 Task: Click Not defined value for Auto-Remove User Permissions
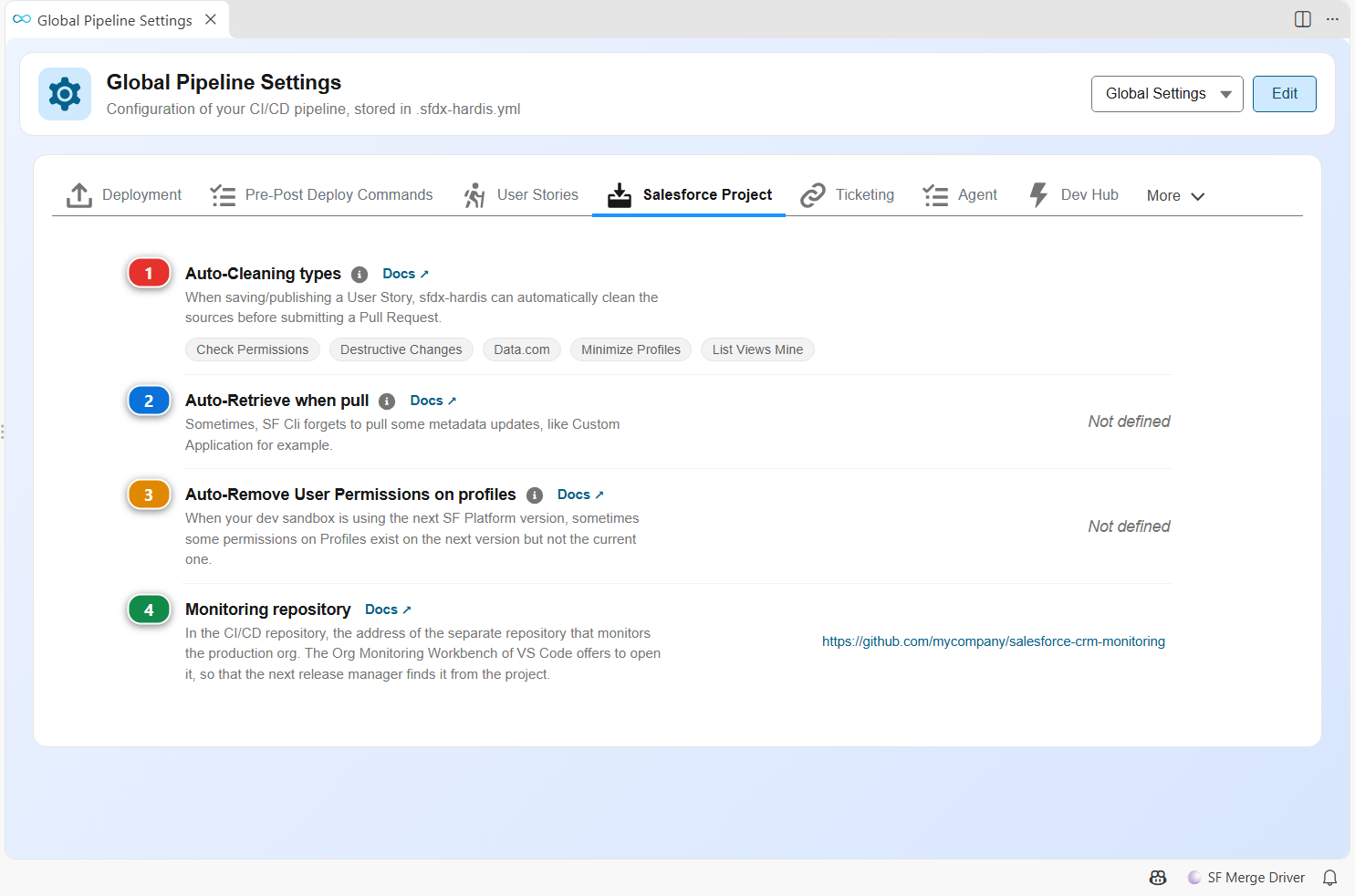tap(1129, 526)
